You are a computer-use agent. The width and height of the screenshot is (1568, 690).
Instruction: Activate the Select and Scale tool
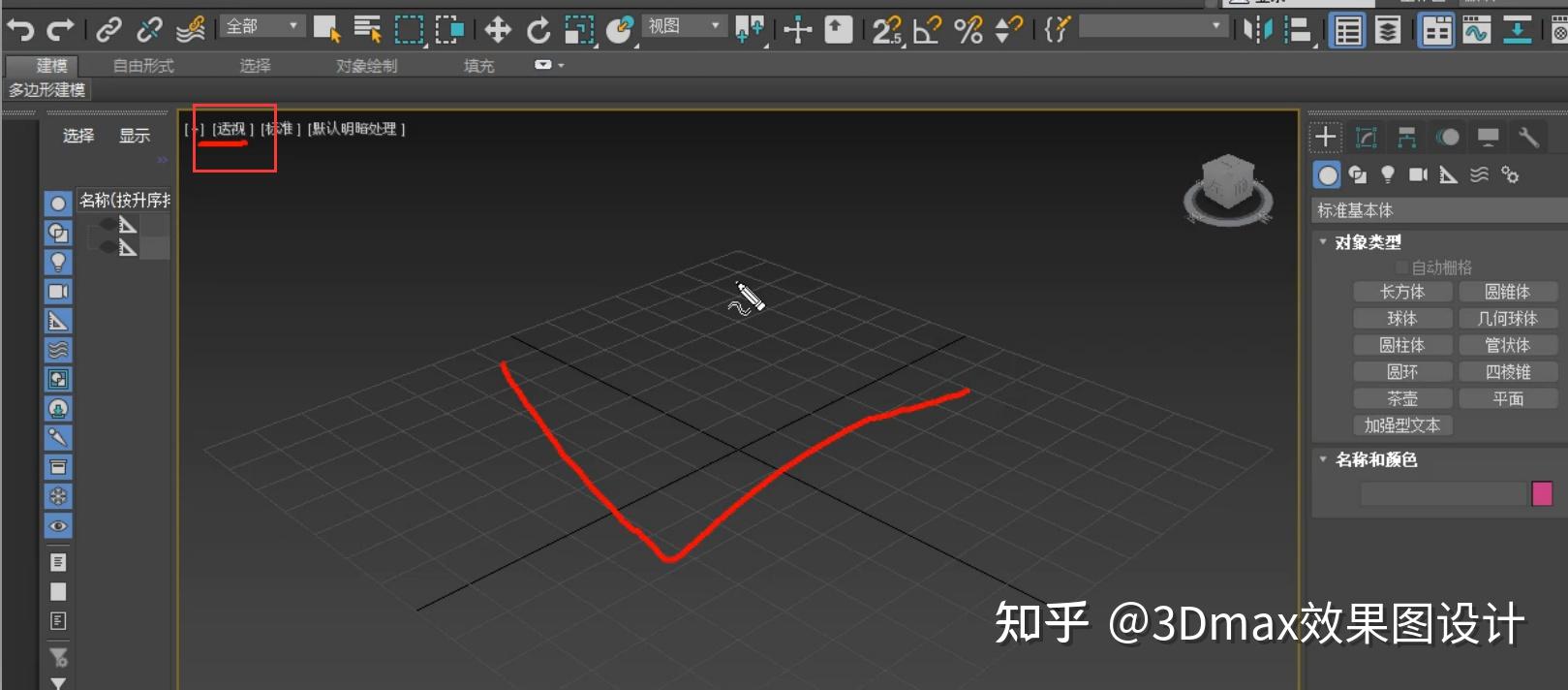579,30
